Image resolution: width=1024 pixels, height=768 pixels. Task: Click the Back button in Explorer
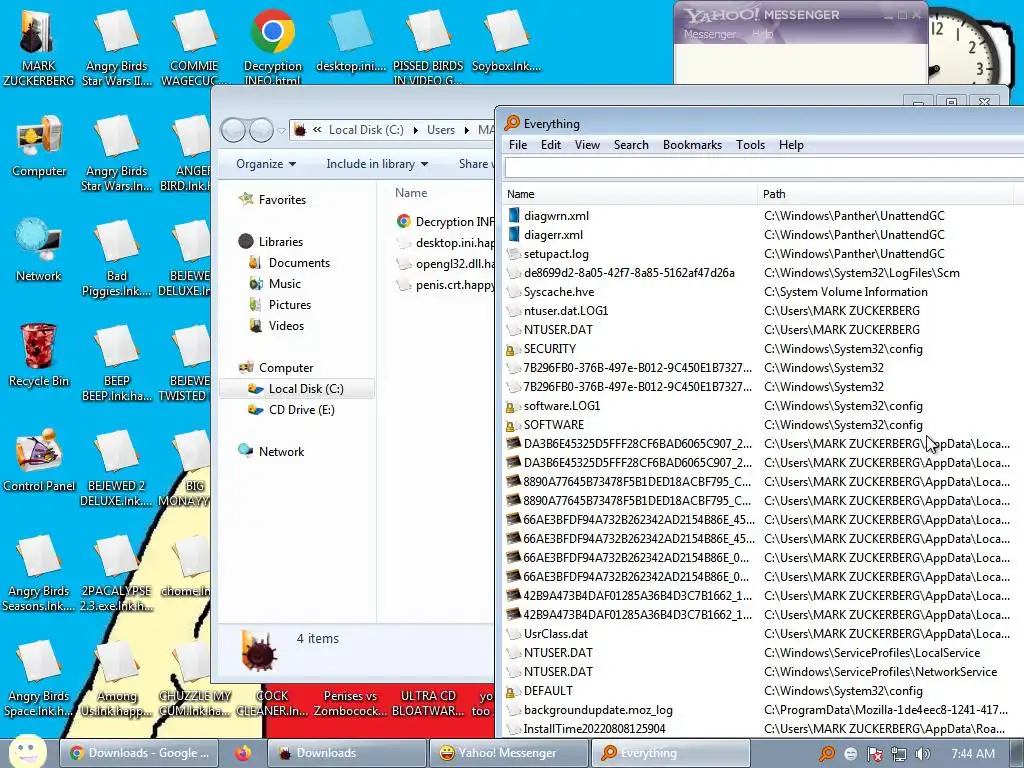[x=233, y=130]
